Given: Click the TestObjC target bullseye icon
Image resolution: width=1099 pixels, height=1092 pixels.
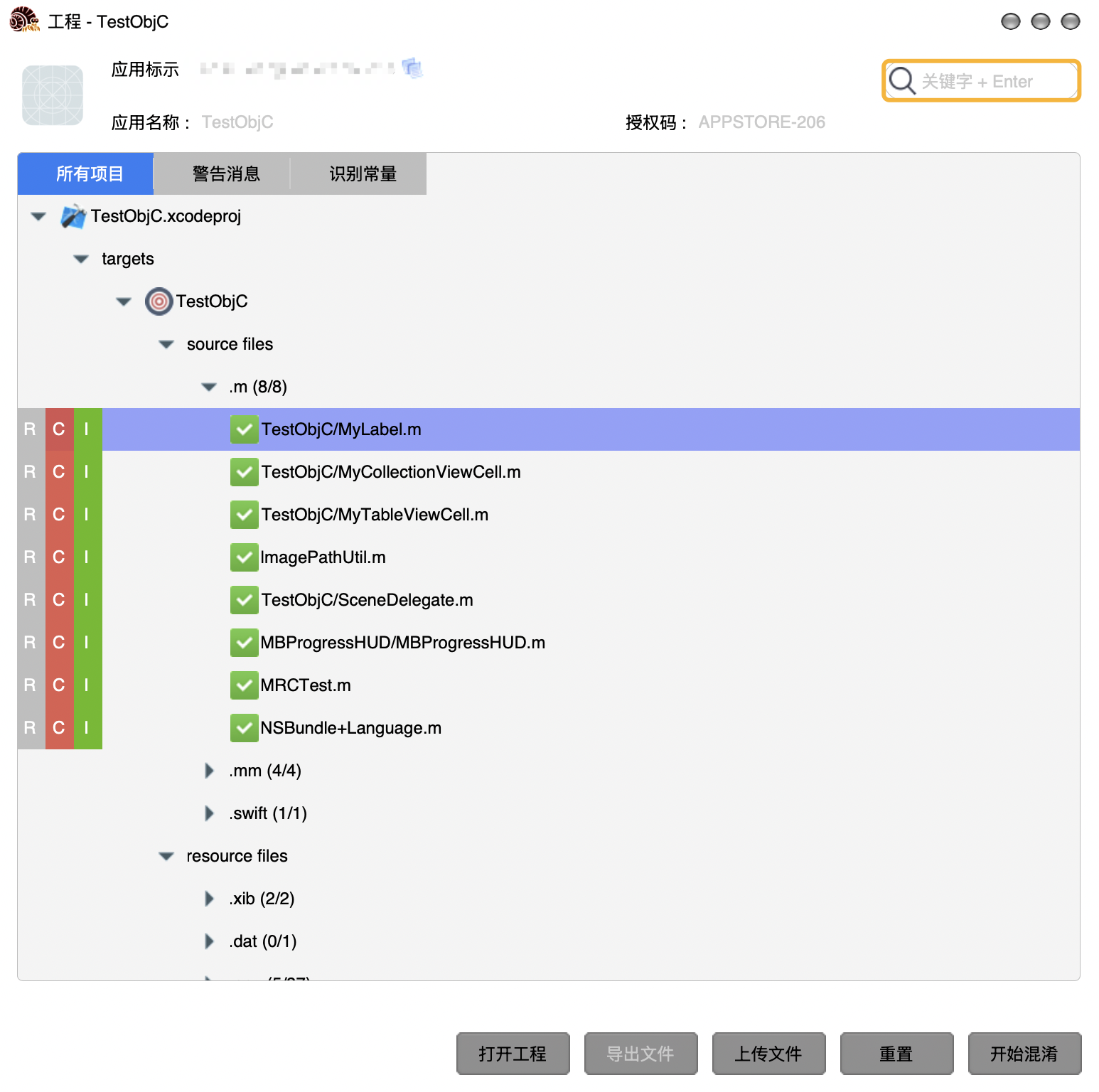Looking at the screenshot, I should (x=159, y=301).
